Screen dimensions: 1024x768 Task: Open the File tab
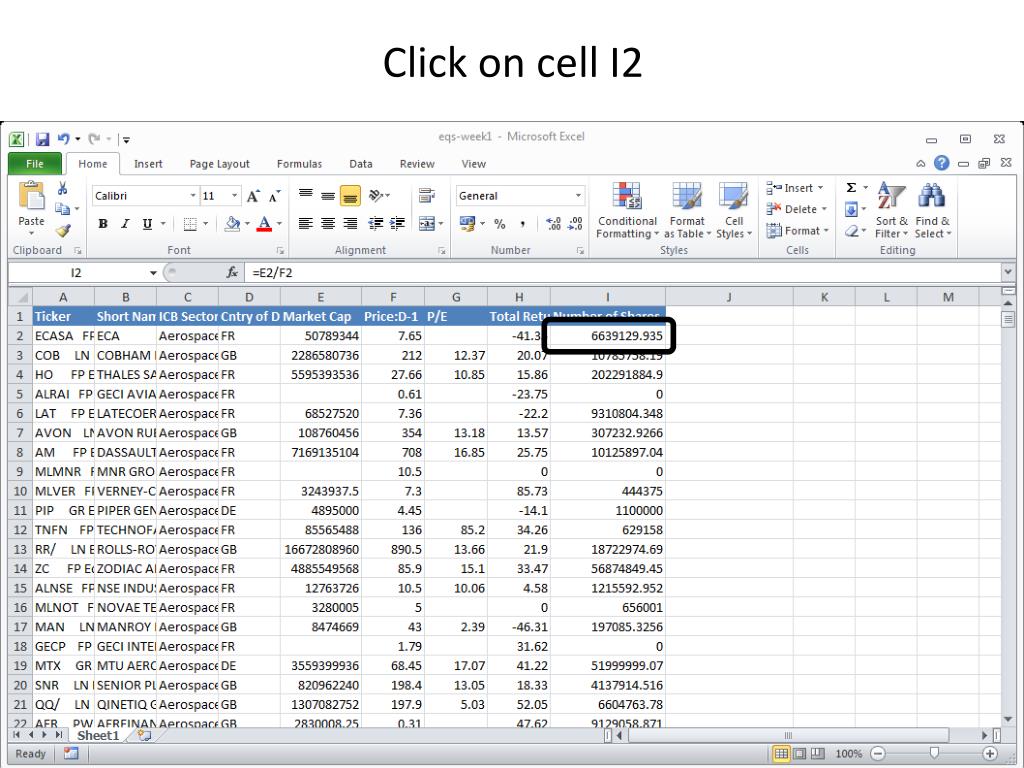coord(35,164)
